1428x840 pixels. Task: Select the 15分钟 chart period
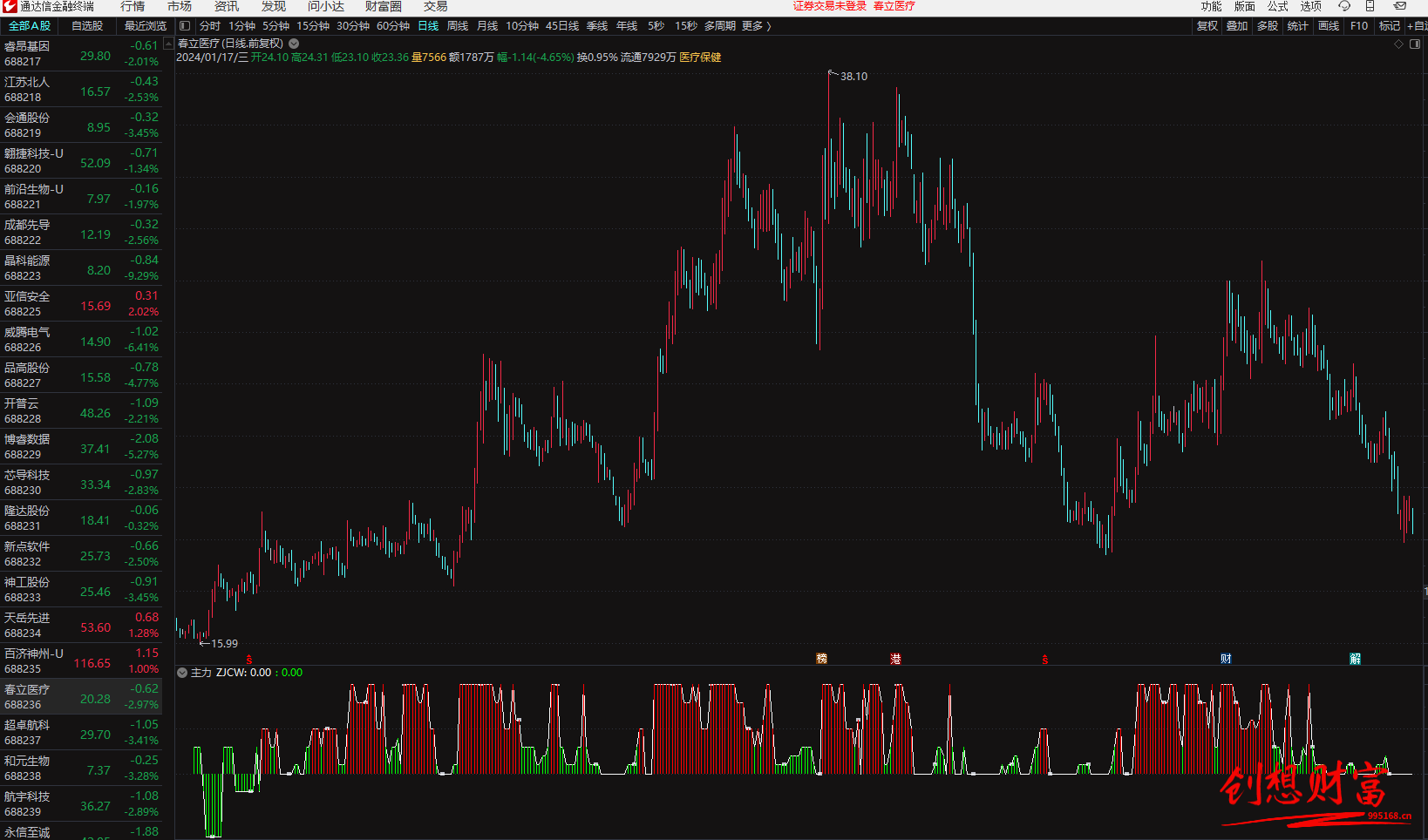pos(313,26)
